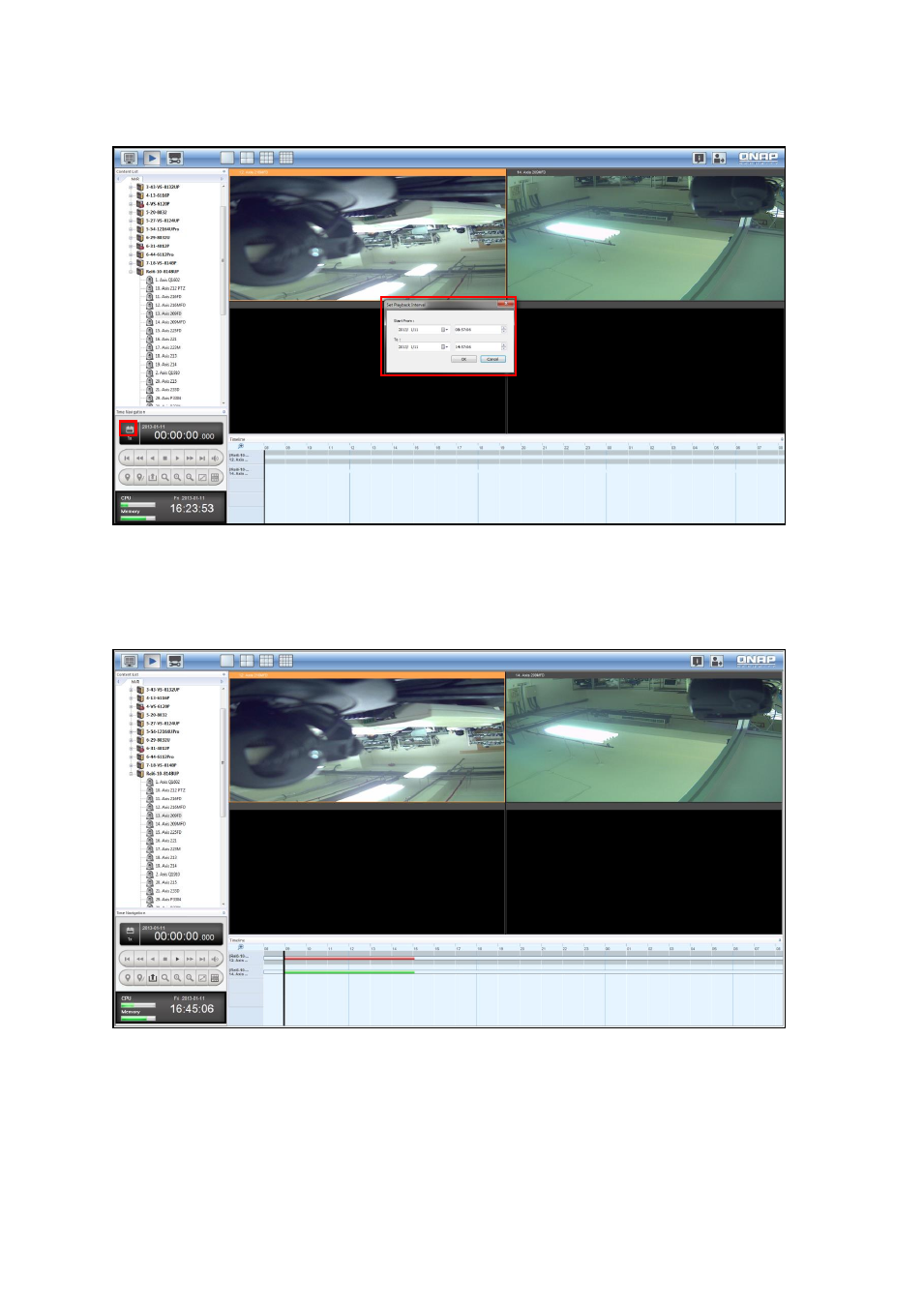Click audio speaker button in upper screenshot
The width and height of the screenshot is (924, 1306).
click(215, 458)
